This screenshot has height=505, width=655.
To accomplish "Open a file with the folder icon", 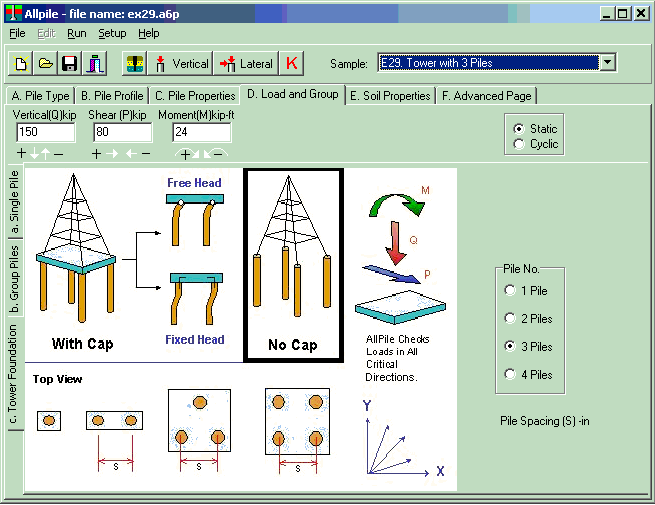I will [x=45, y=64].
